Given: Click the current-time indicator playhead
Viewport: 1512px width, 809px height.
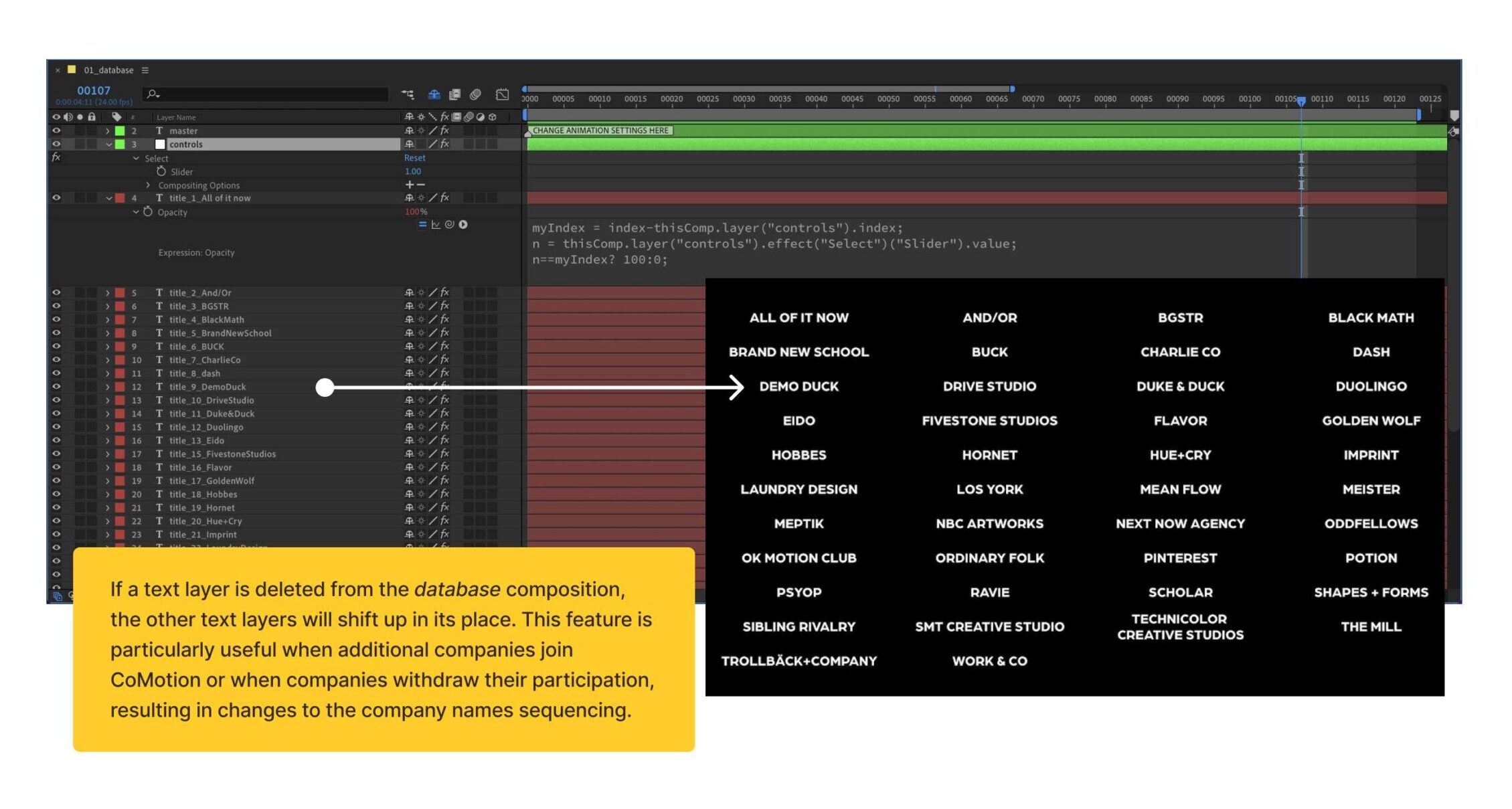Looking at the screenshot, I should click(1301, 101).
